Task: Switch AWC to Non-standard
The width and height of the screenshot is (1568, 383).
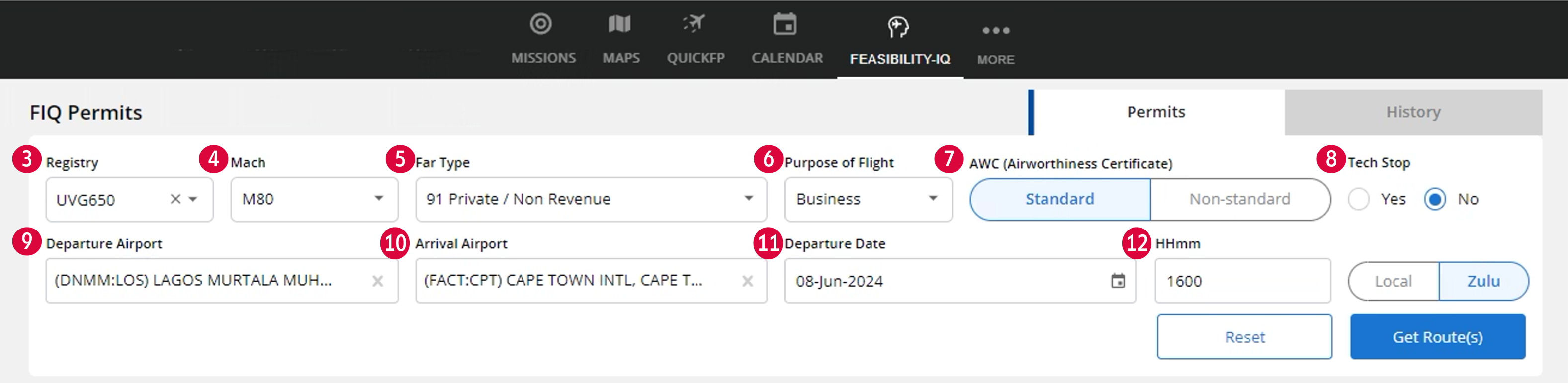Action: [x=1239, y=199]
